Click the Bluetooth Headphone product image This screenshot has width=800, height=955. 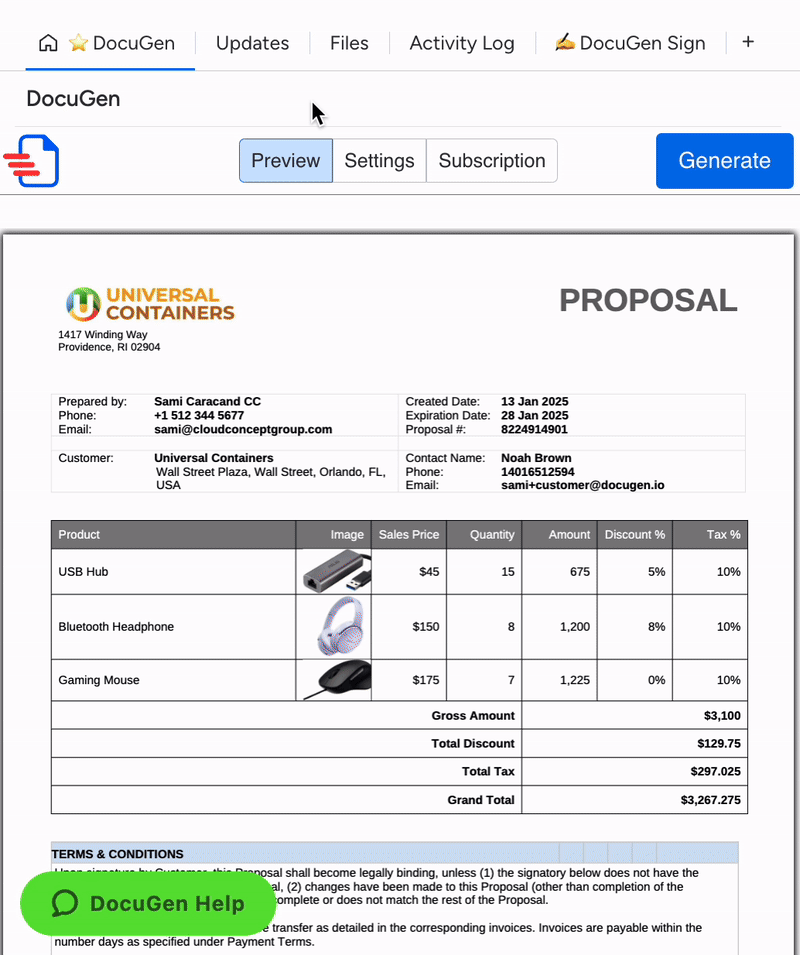pyautogui.click(x=341, y=626)
